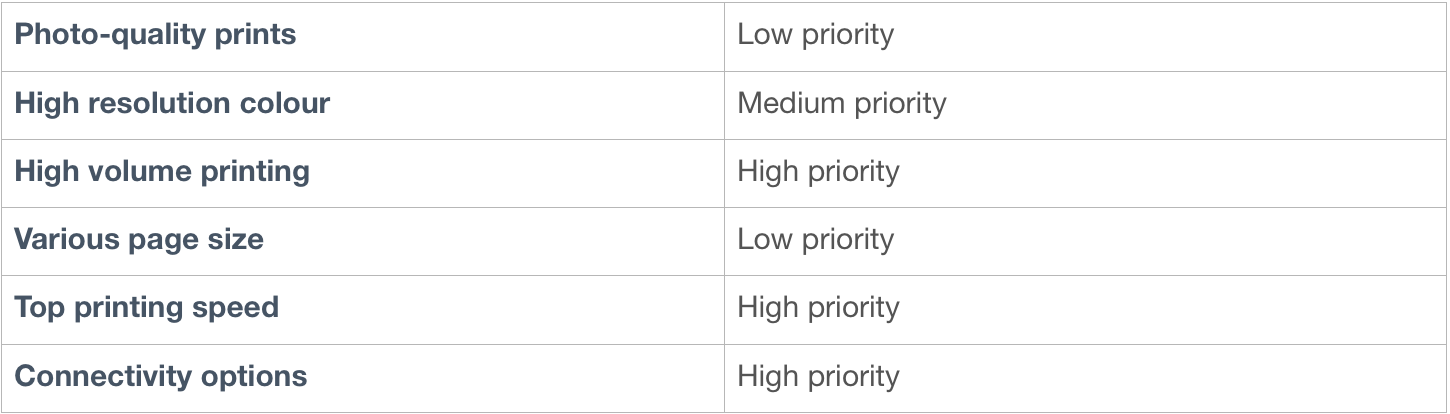The image size is (1450, 414).
Task: Click the "High volume printing" cell
Action: 162,171
